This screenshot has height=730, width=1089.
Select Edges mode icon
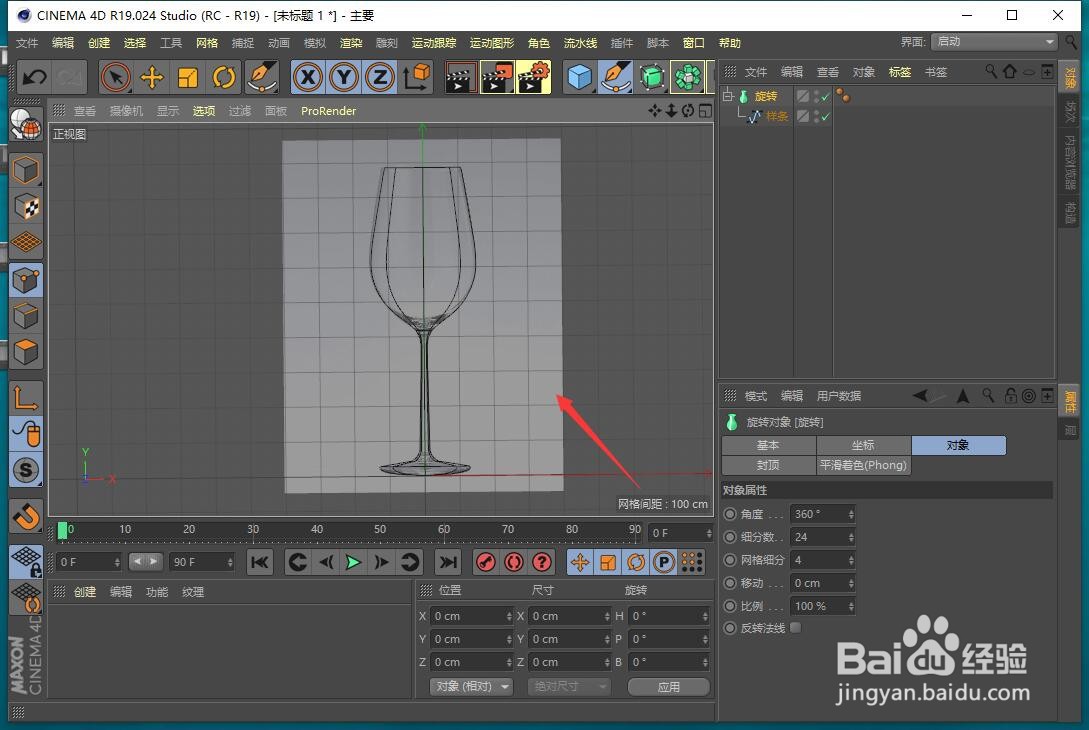click(26, 316)
